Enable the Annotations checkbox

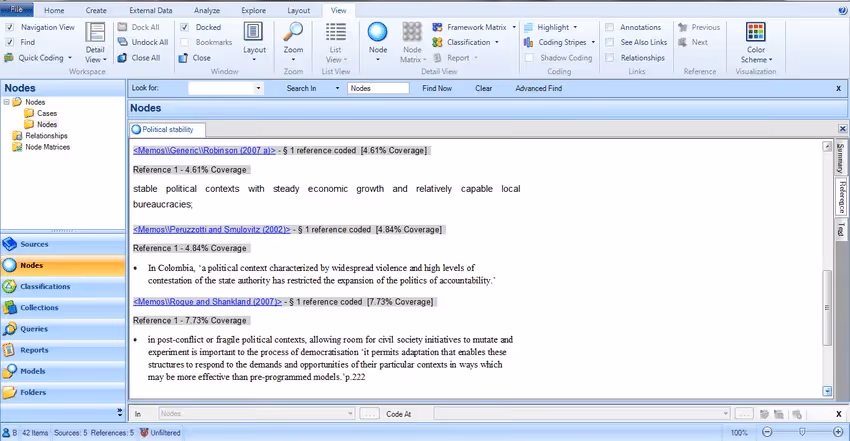point(610,27)
